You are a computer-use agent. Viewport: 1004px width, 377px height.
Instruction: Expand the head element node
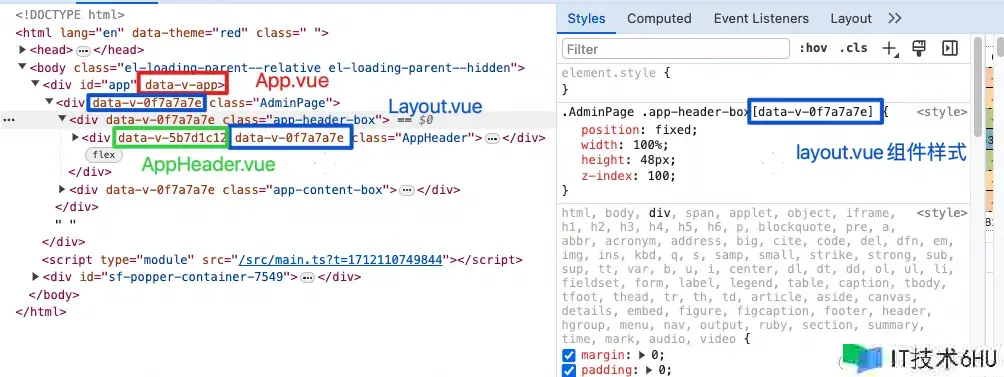22,50
